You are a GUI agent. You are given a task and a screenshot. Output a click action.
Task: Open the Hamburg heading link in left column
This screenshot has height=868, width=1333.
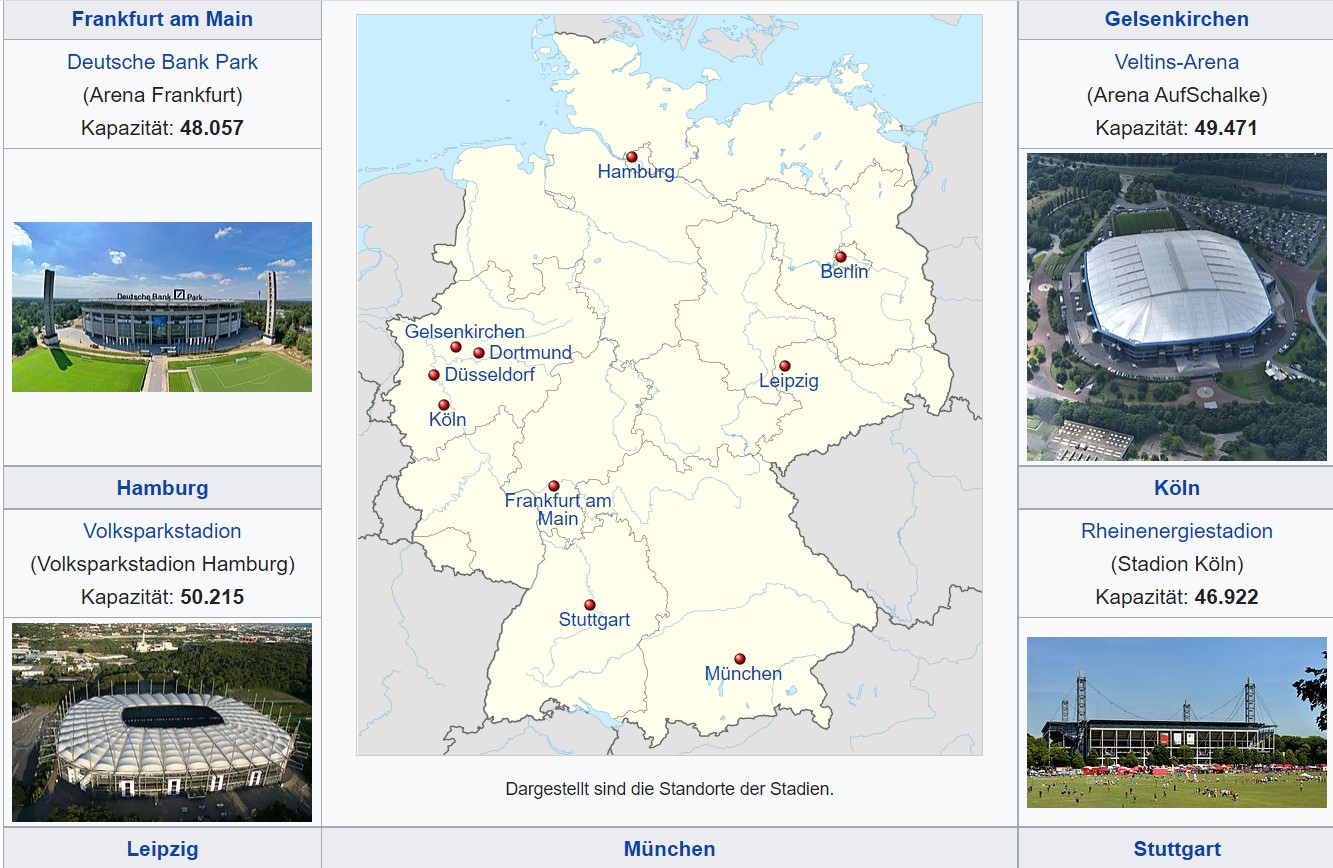162,488
